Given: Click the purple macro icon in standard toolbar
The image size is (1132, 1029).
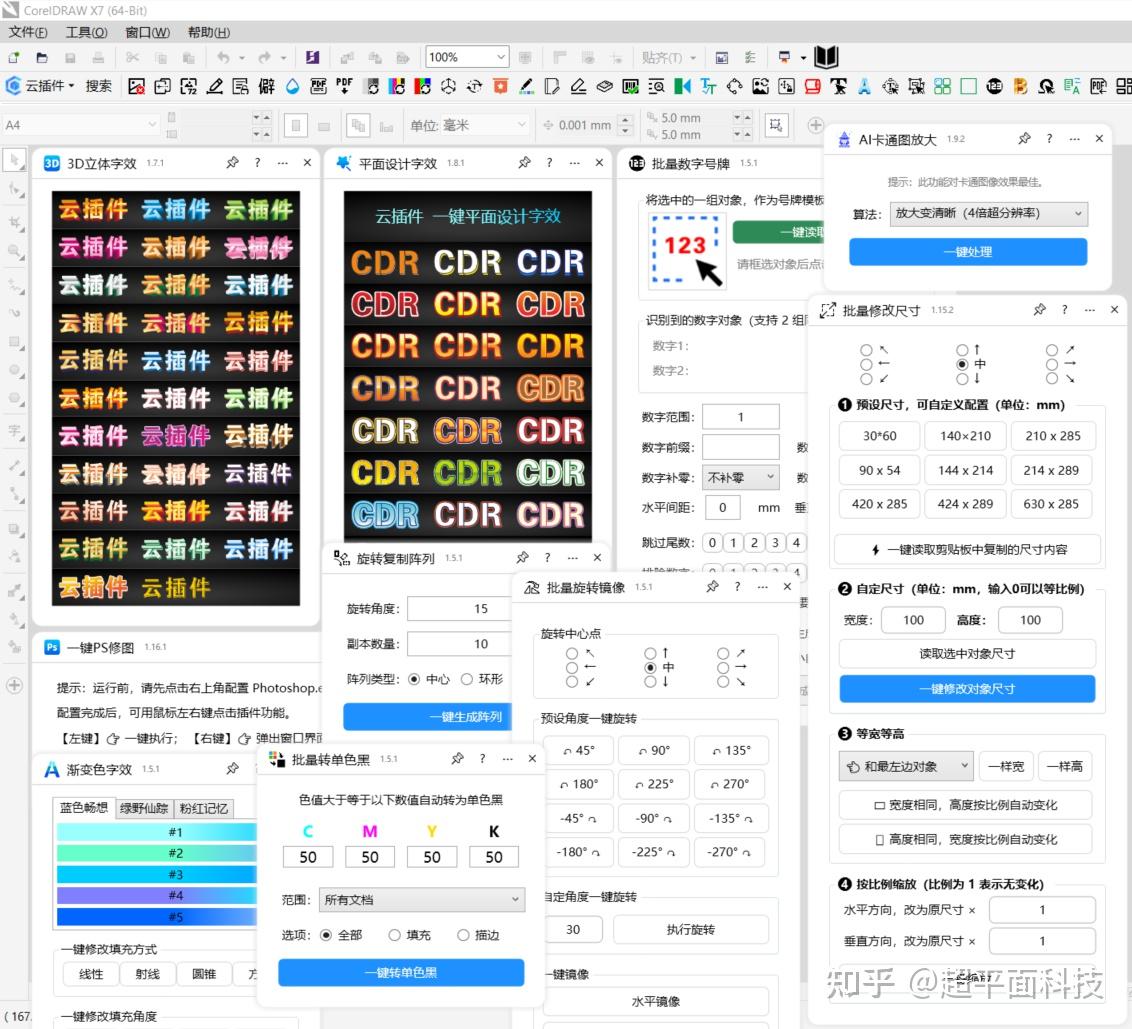Looking at the screenshot, I should (x=312, y=57).
